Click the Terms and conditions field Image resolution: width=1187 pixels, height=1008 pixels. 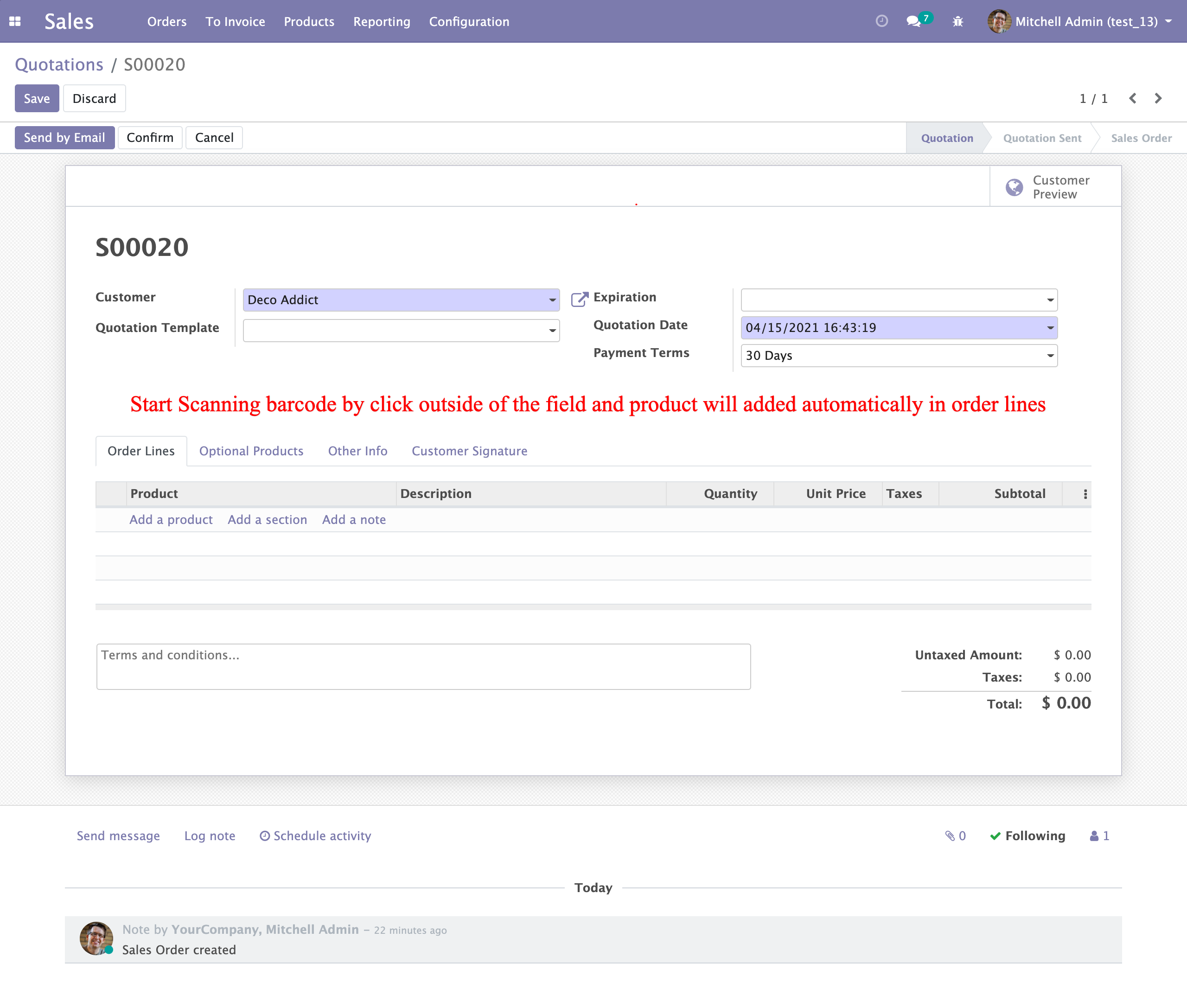point(423,666)
